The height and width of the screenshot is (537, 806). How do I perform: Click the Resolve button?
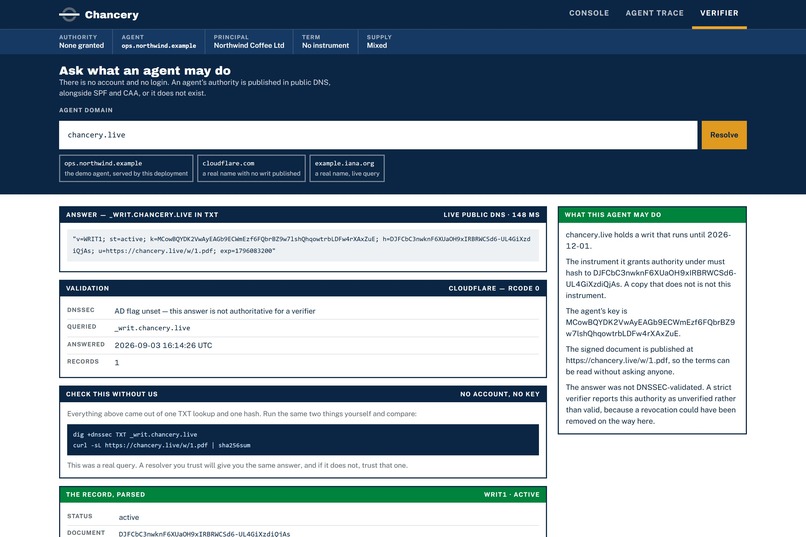point(724,135)
